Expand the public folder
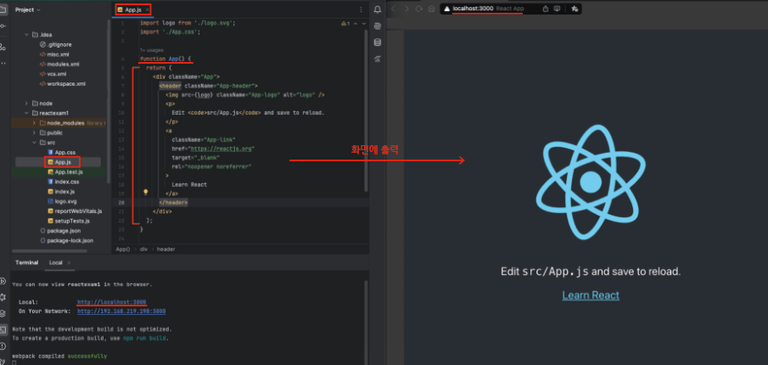This screenshot has width=768, height=365. pos(34,133)
